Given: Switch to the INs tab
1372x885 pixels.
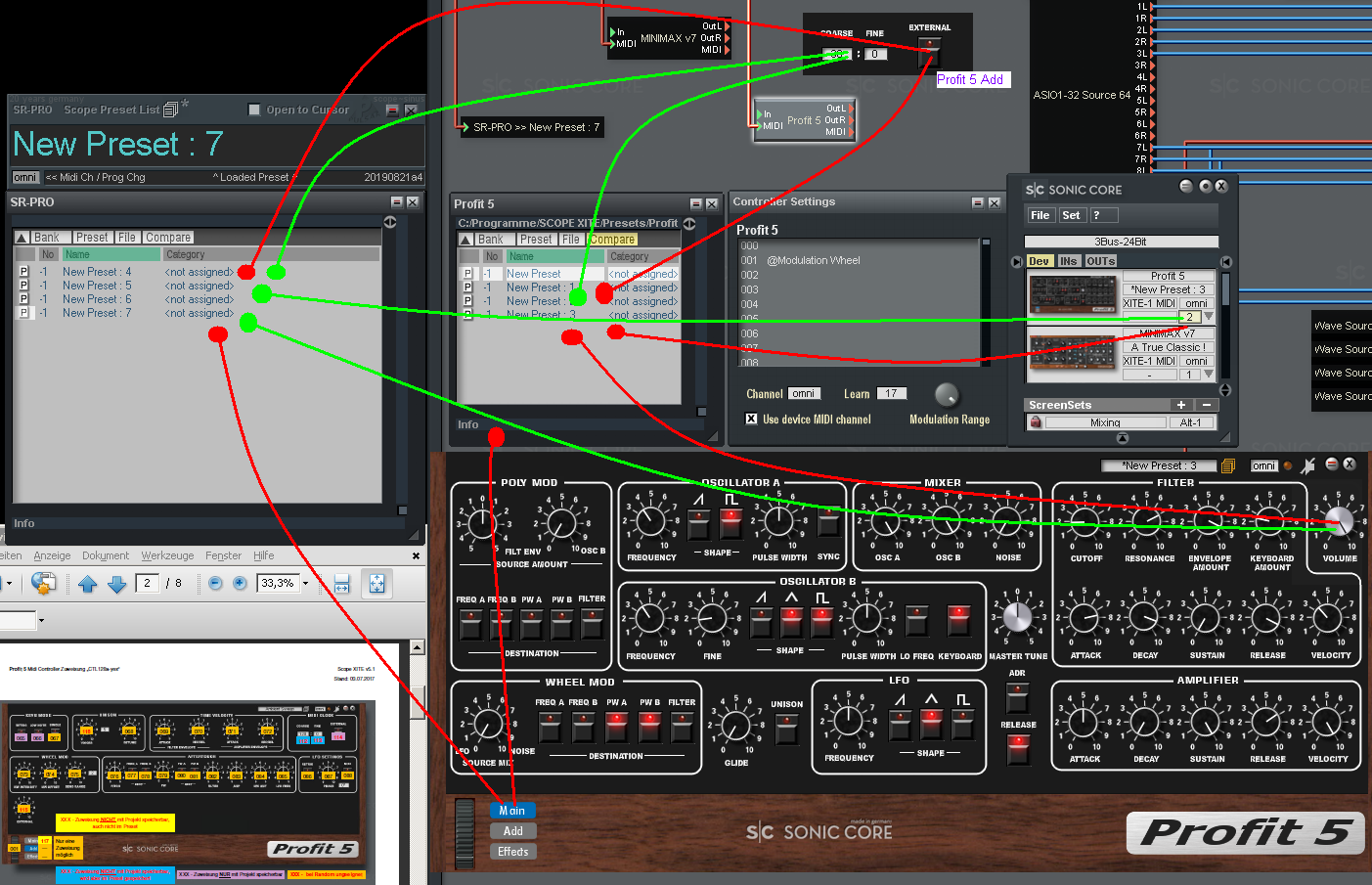Looking at the screenshot, I should point(1069,261).
